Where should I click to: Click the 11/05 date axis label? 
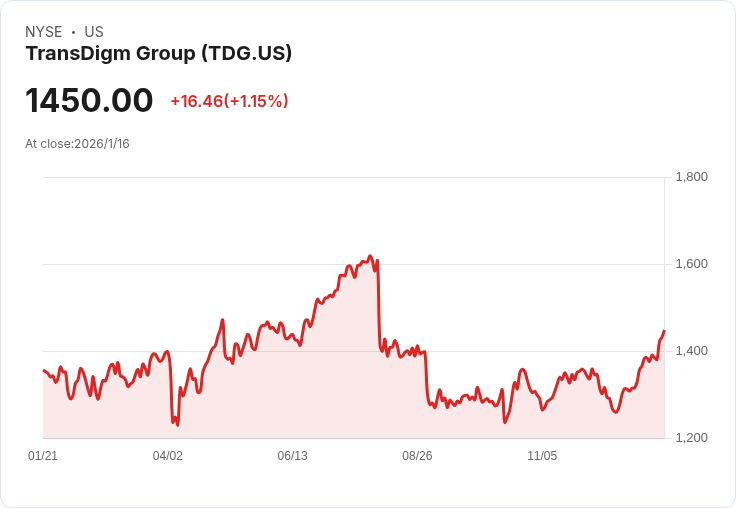click(542, 455)
